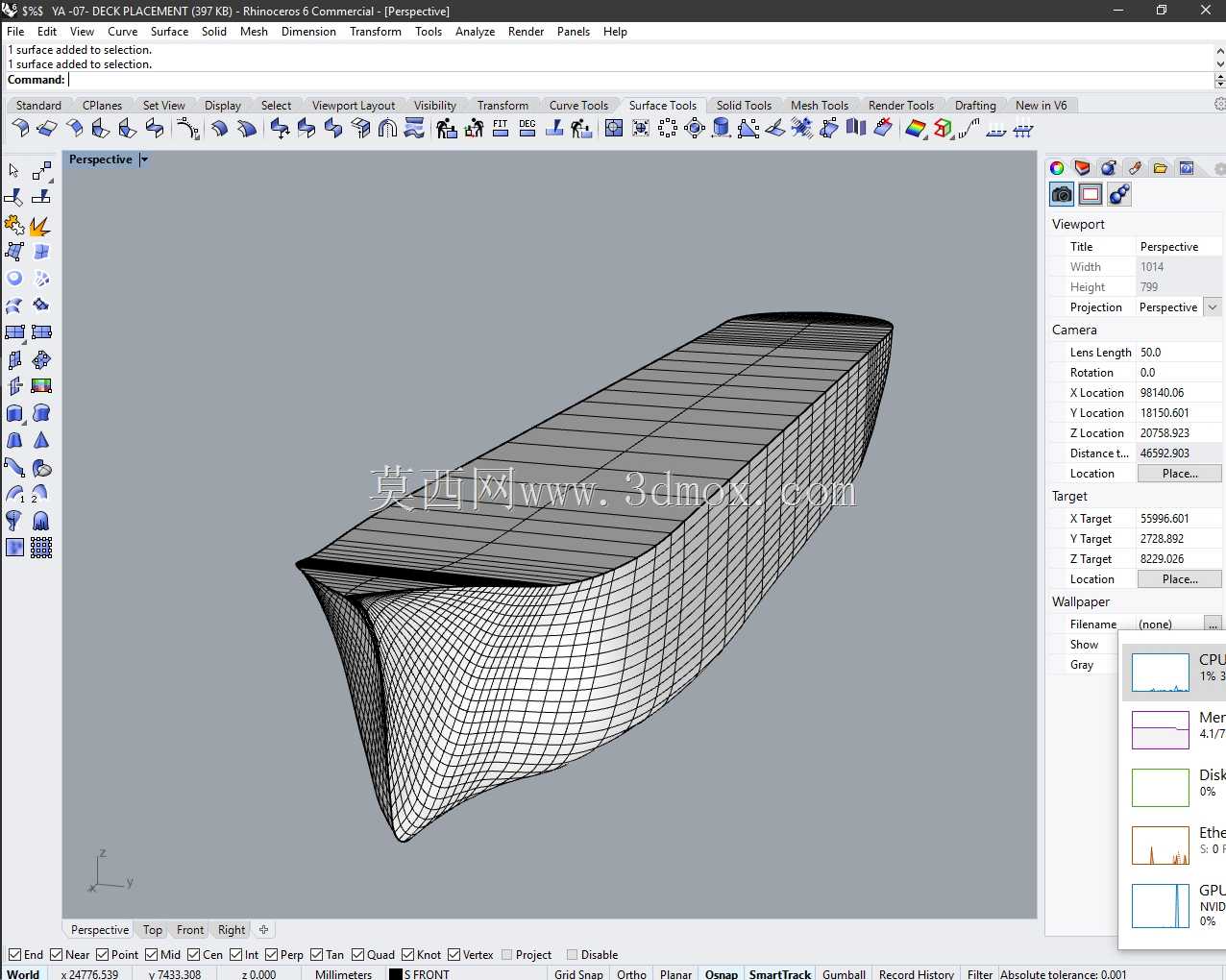Click the red rectangle panel icon beside camera
The image size is (1226, 980).
[1091, 195]
